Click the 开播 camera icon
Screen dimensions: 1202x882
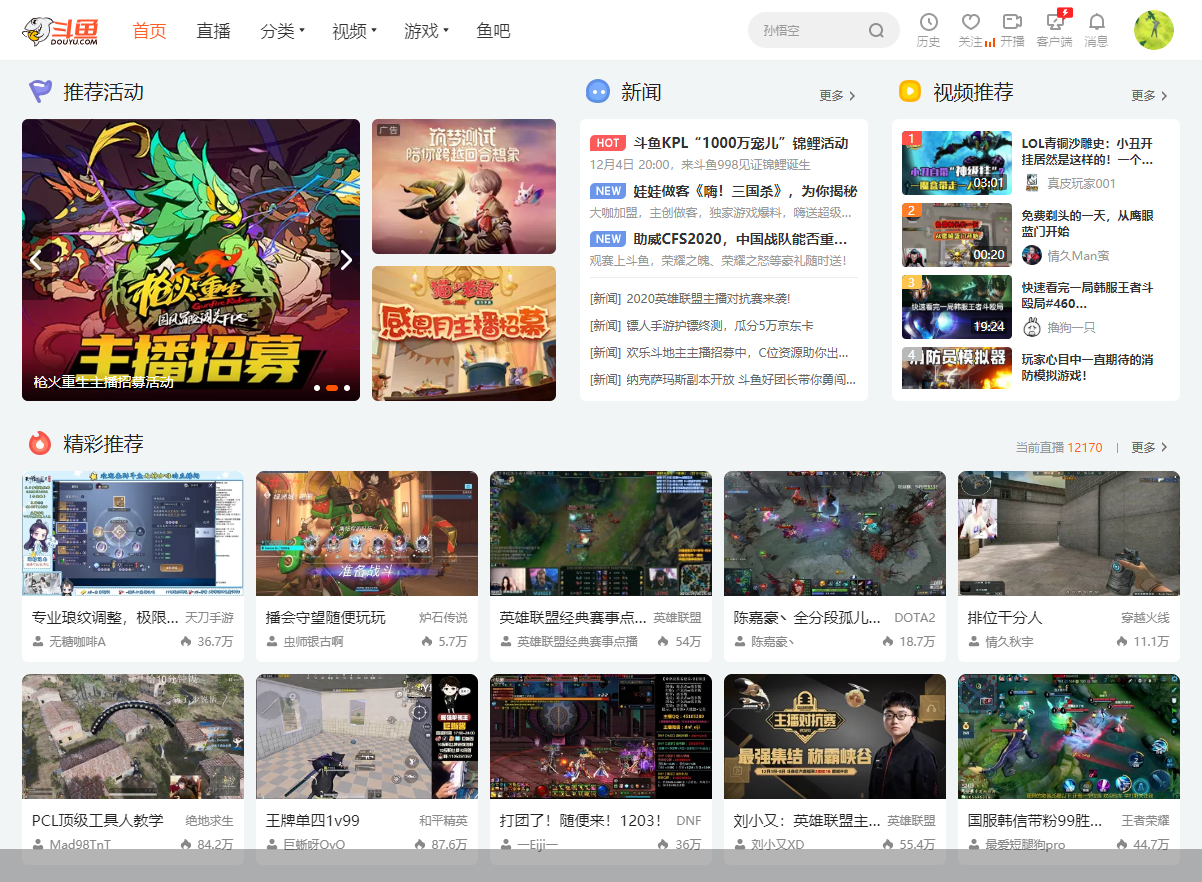point(1012,22)
